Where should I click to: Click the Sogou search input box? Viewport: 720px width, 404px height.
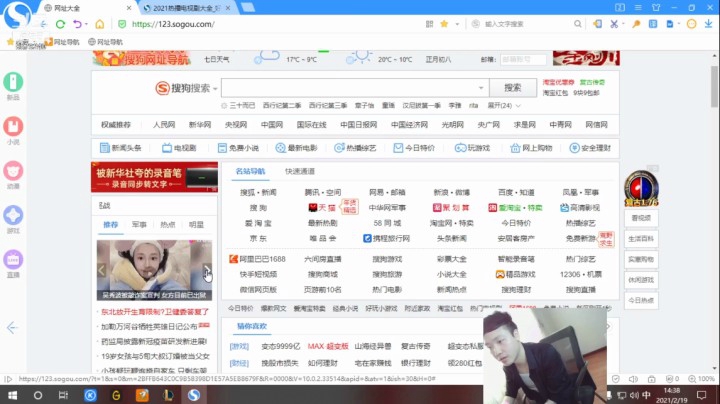(355, 88)
